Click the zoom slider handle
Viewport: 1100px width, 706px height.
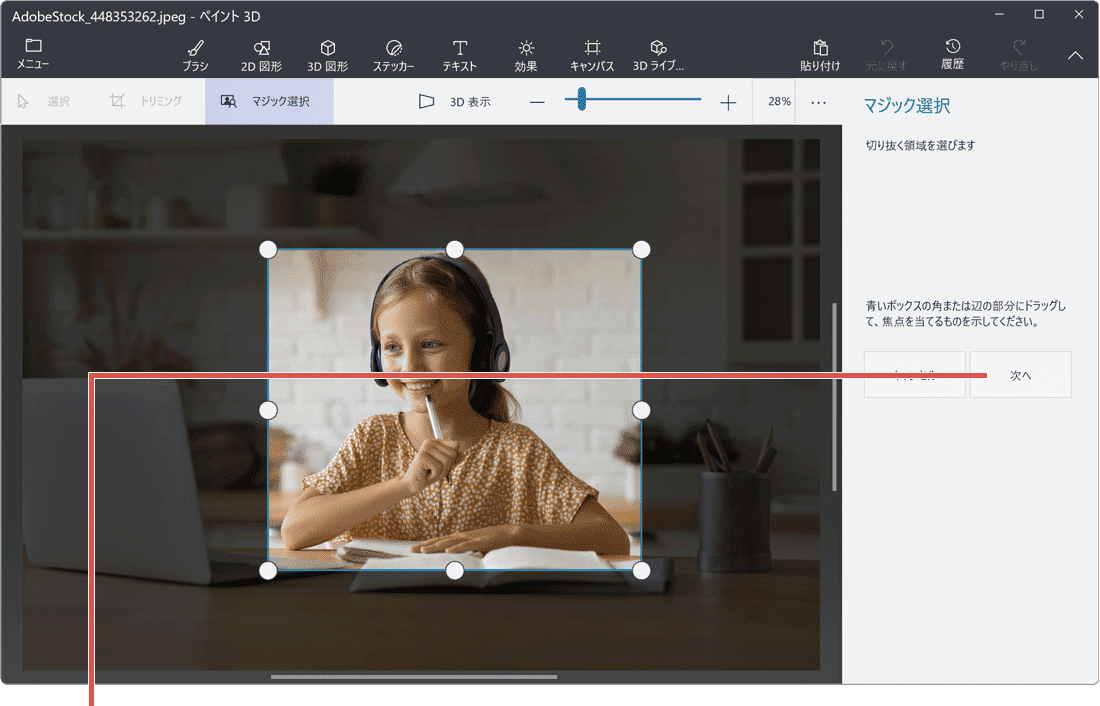tap(583, 101)
